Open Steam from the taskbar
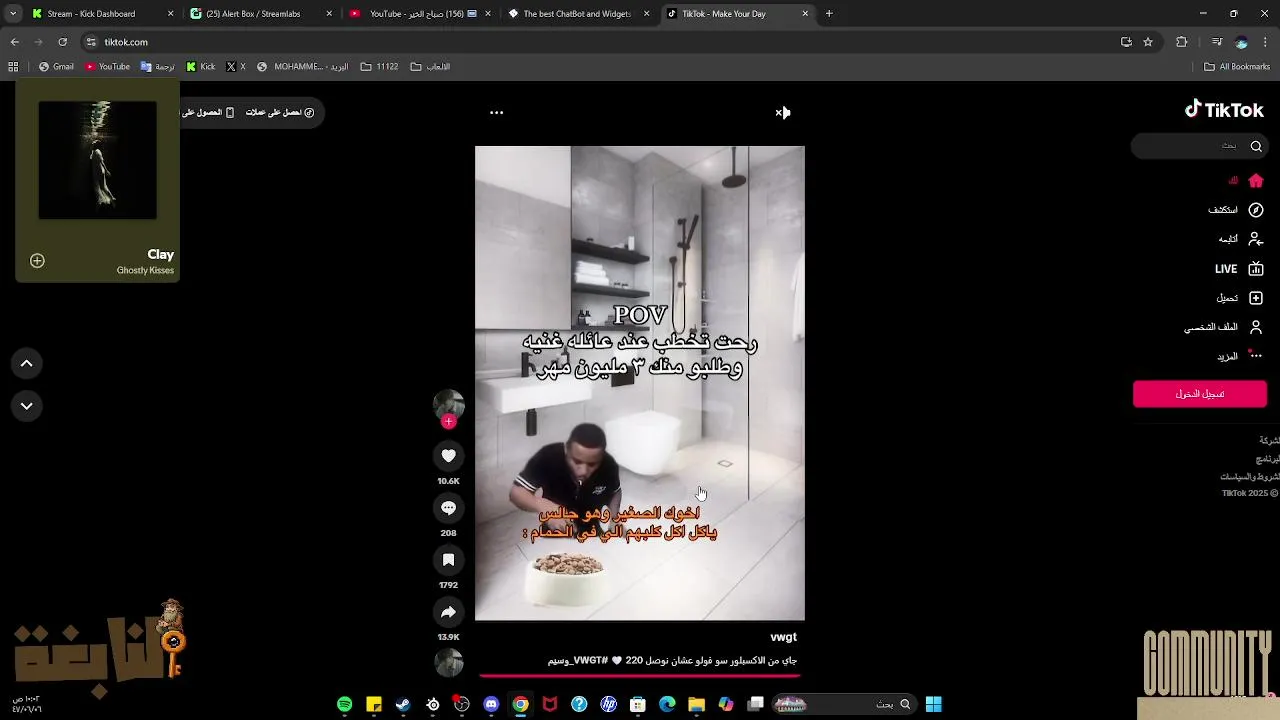 403,705
